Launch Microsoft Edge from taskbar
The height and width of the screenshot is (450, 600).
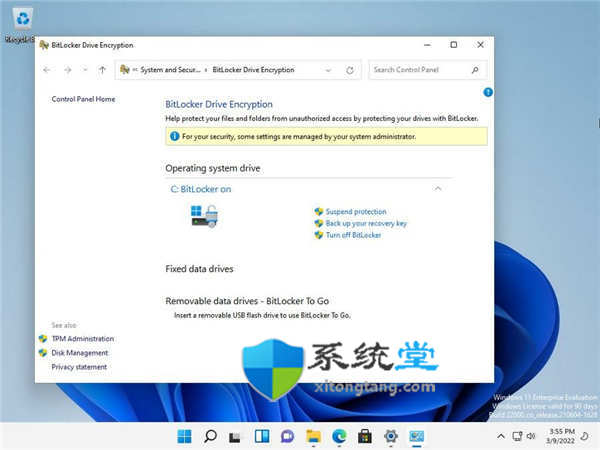(x=339, y=436)
